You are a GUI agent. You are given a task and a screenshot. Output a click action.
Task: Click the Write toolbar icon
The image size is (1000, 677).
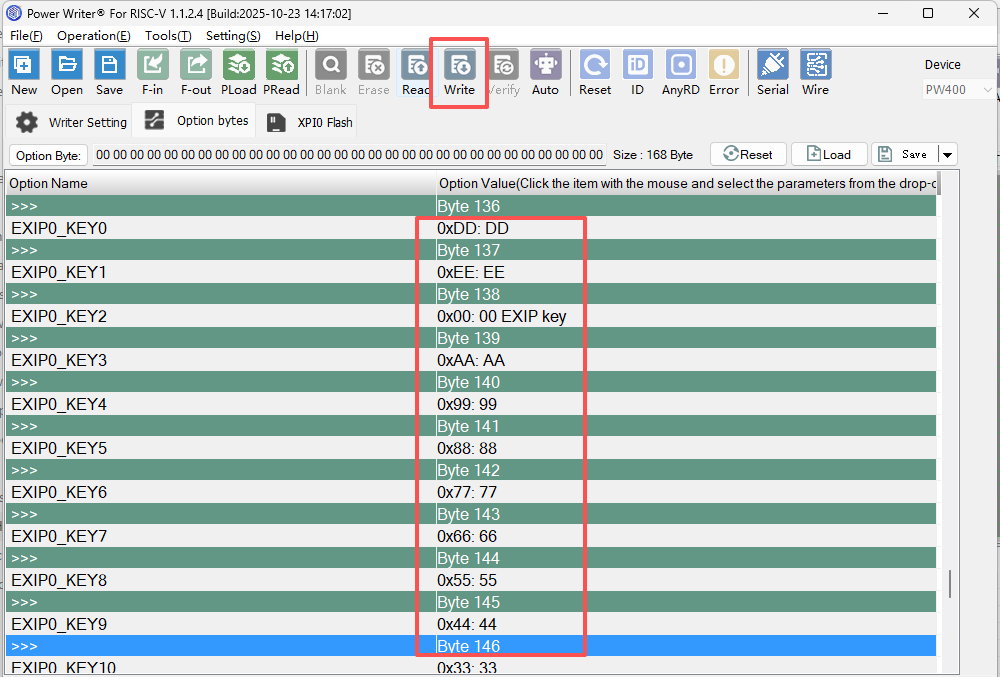pyautogui.click(x=460, y=66)
